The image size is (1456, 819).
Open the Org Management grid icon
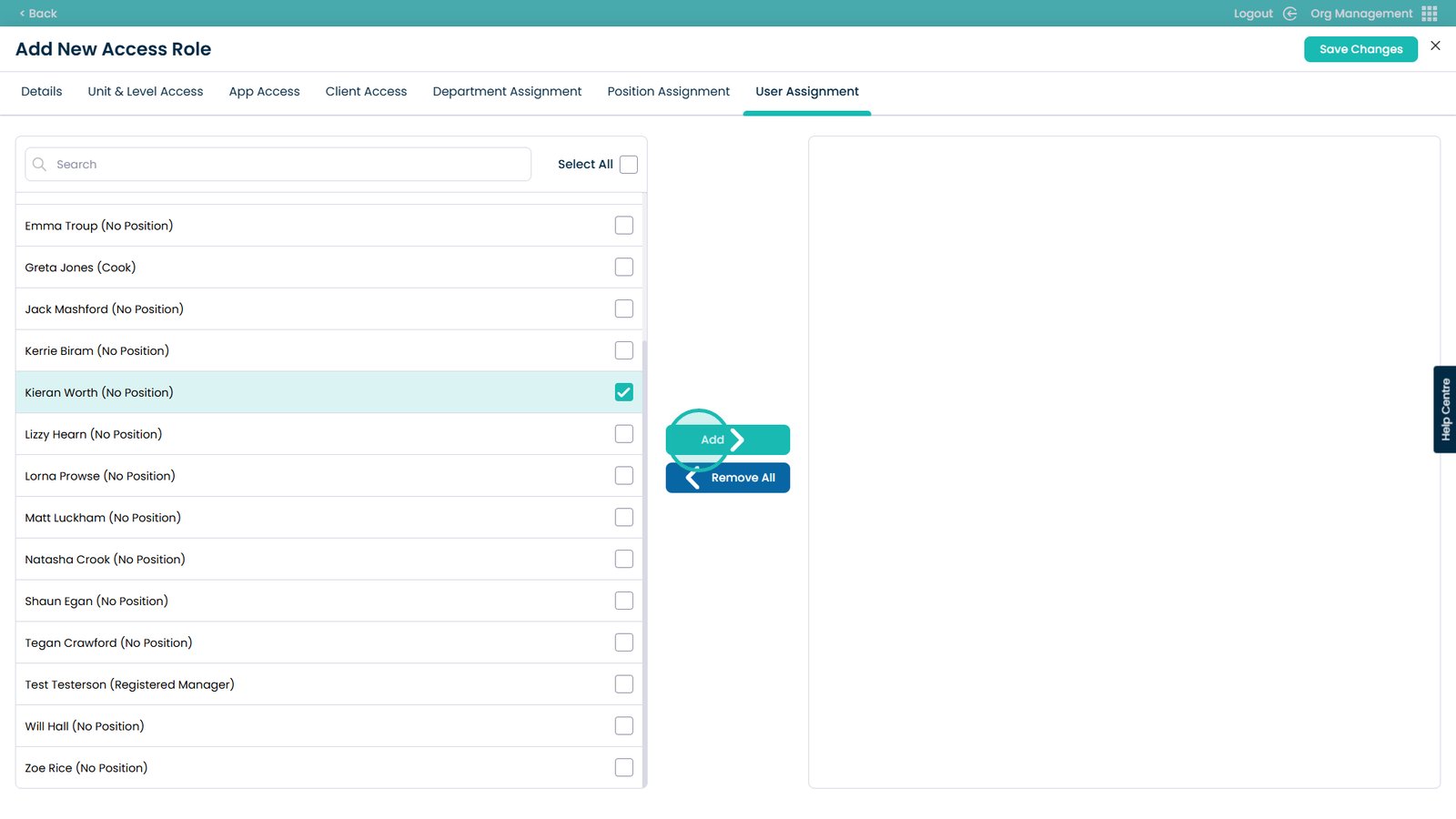[x=1430, y=14]
